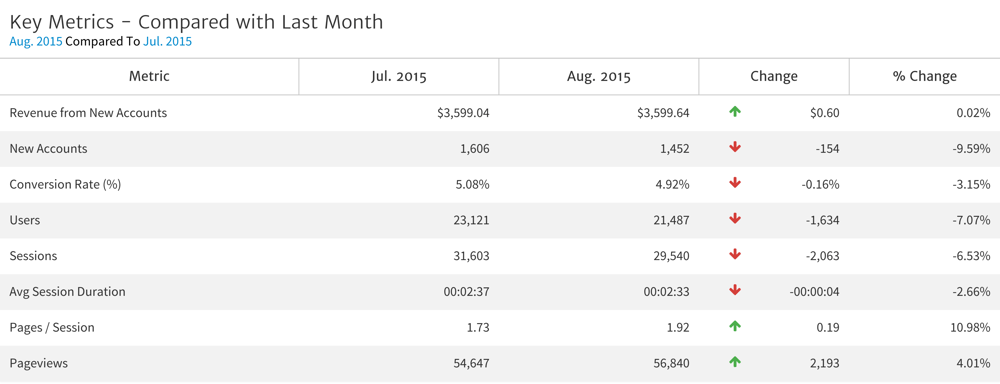Select the Users metric label
Image resolution: width=1000 pixels, height=384 pixels.
point(25,220)
